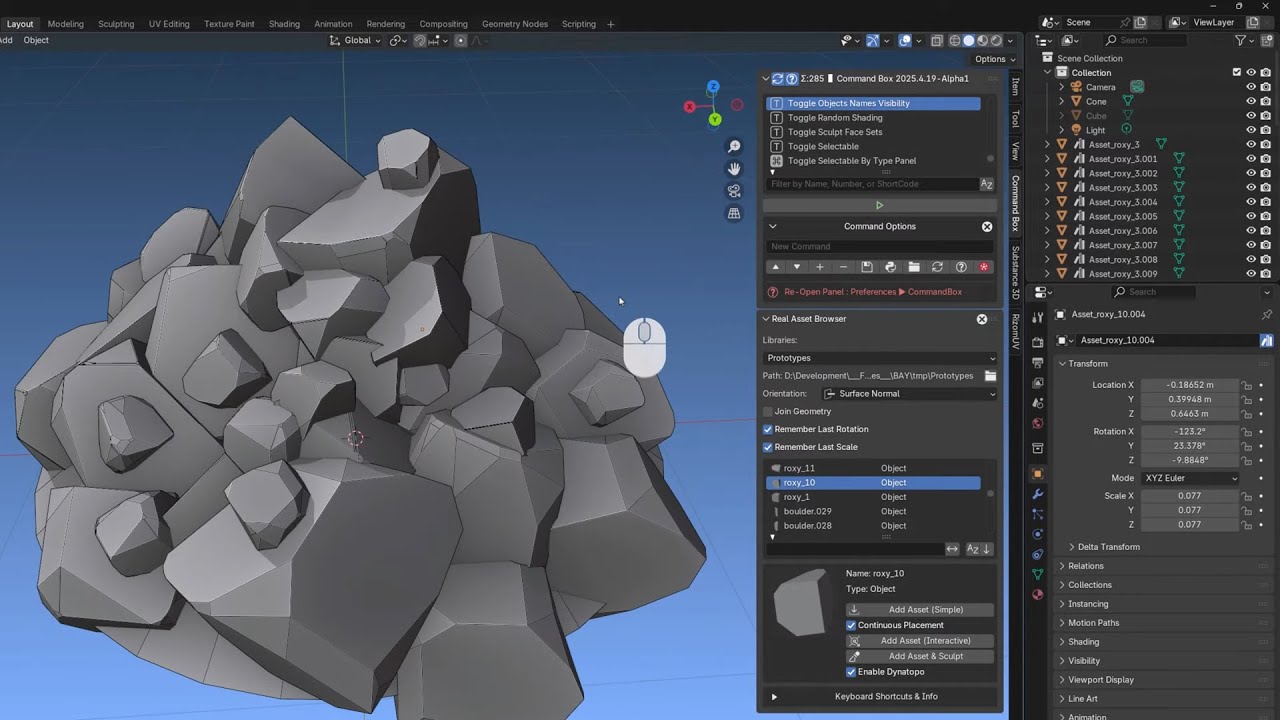The image size is (1280, 720).
Task: Click Add Asset & Sculpt button
Action: [920, 656]
